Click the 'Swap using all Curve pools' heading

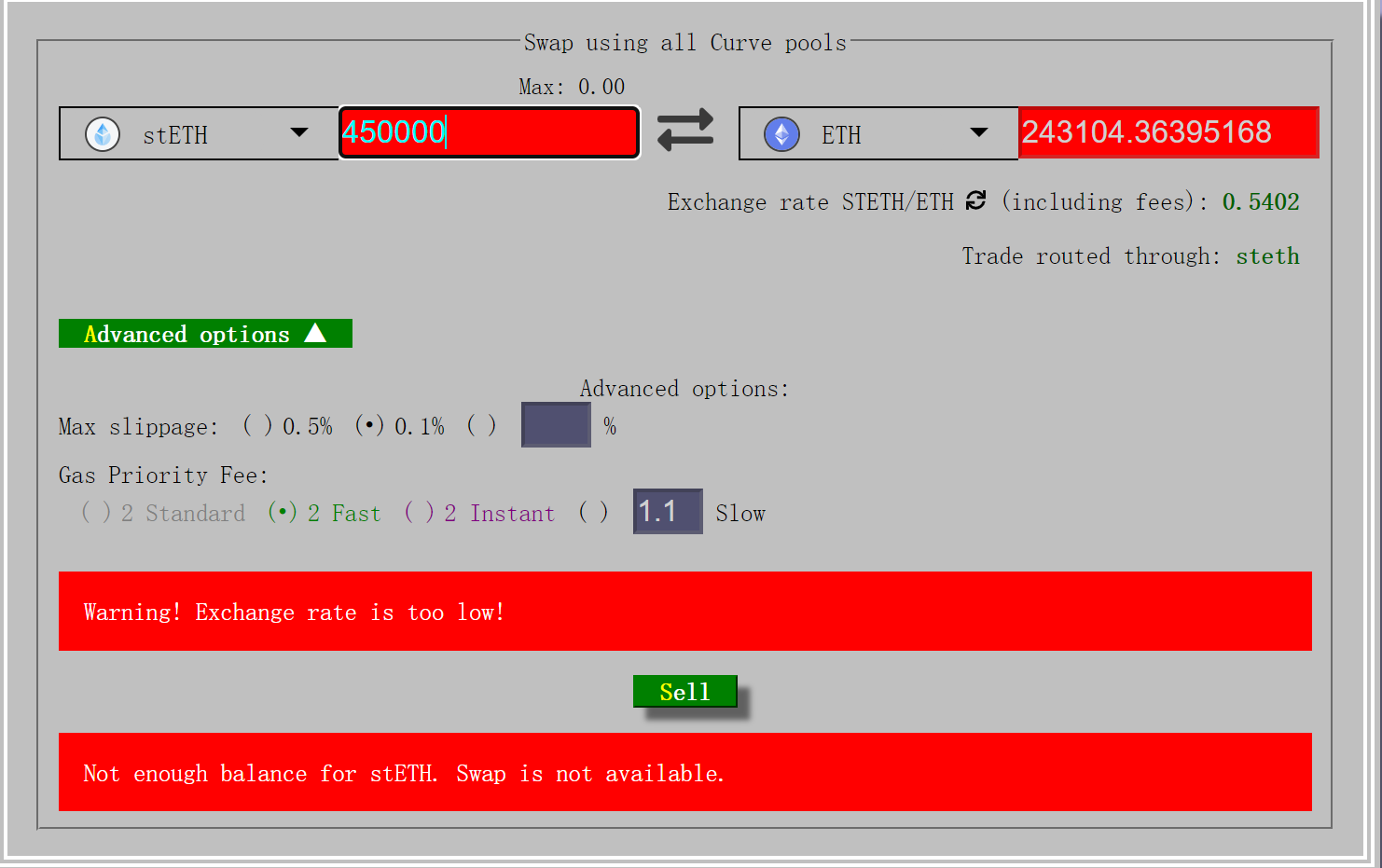pos(685,43)
